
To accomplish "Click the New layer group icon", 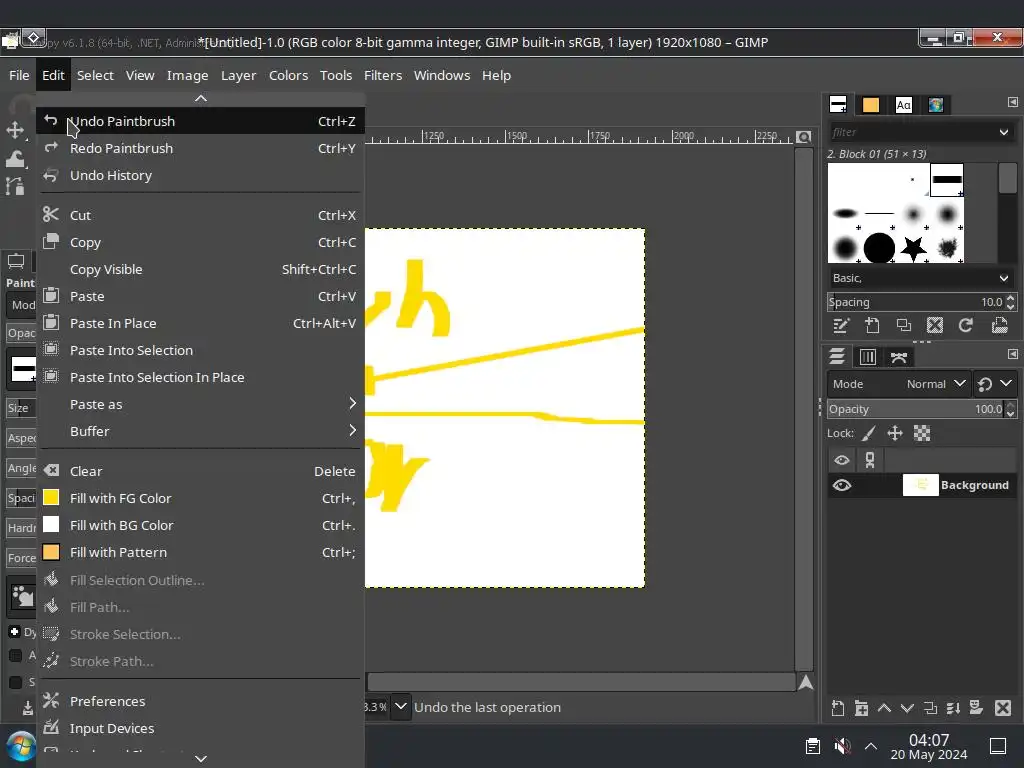I will pos(861,708).
